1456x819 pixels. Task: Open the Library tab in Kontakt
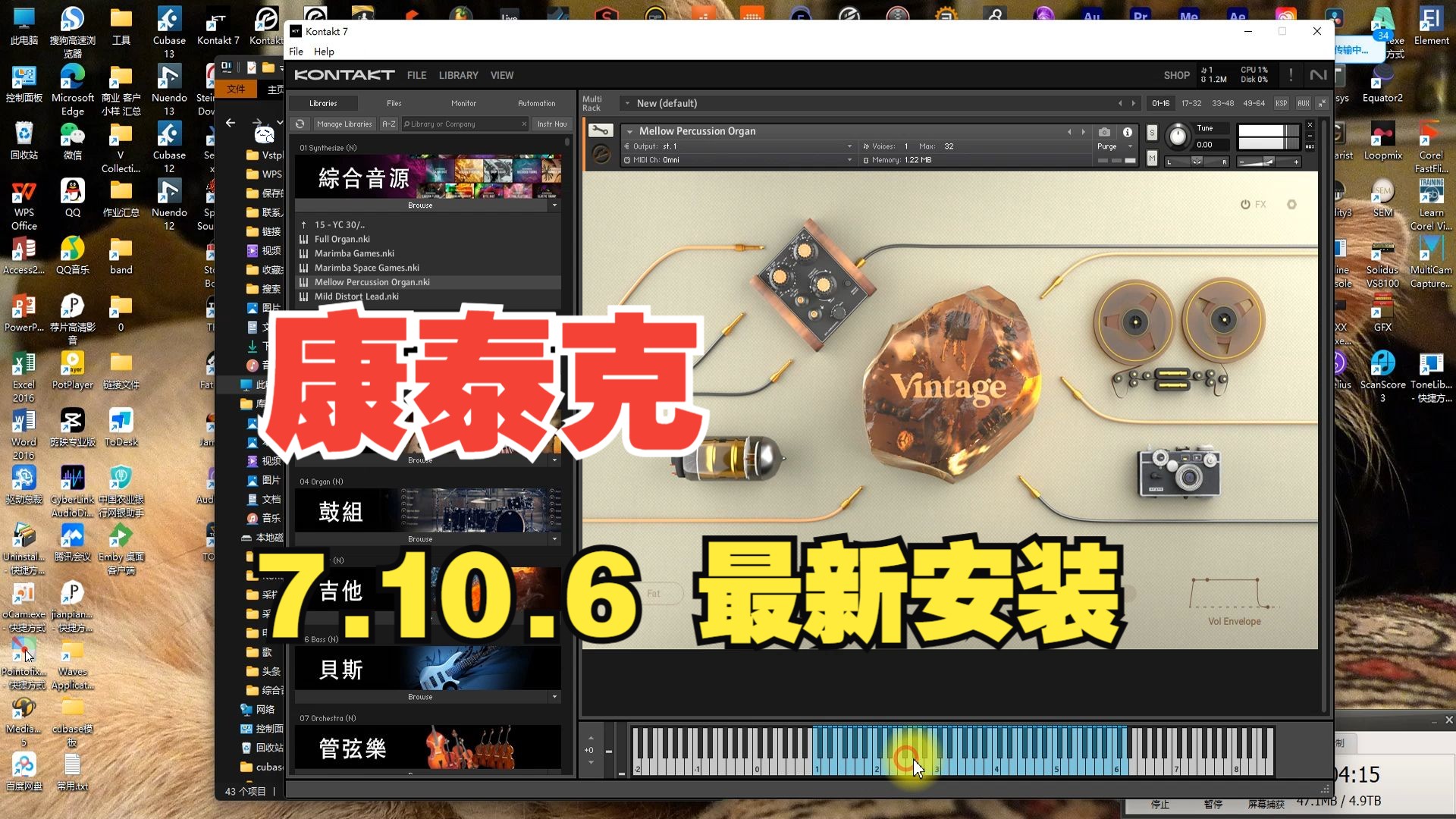point(458,75)
